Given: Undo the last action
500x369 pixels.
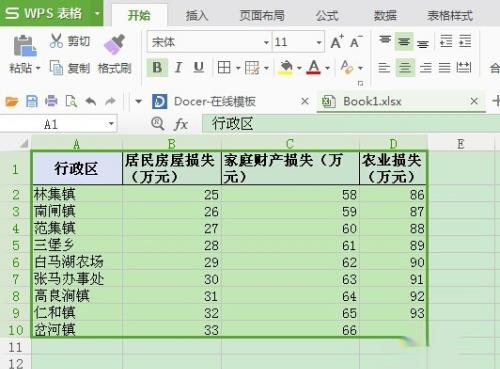Looking at the screenshot, I should pos(91,101).
